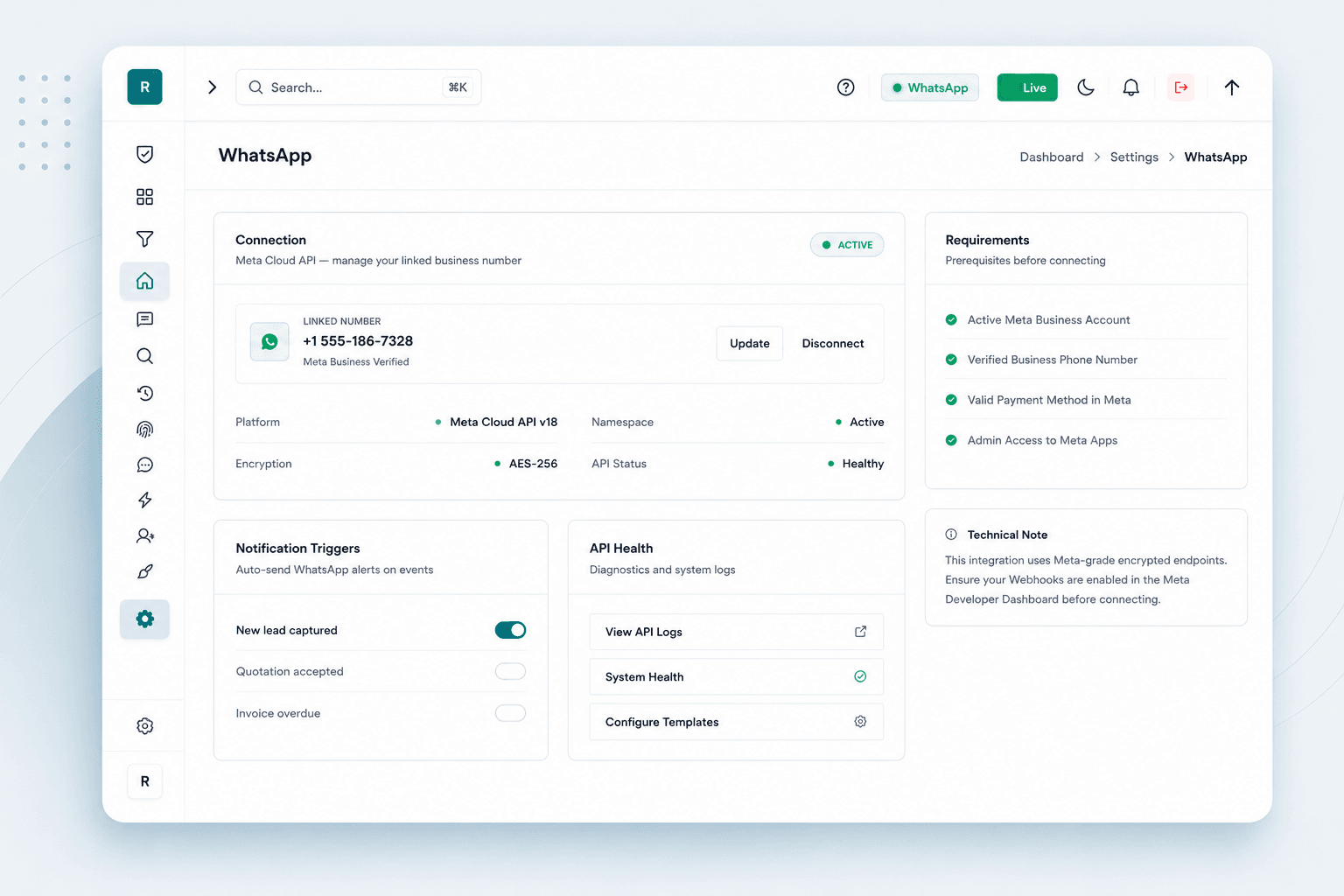Screen dimensions: 1344x896
Task: Click the R logo in sidebar header
Action: pos(144,87)
